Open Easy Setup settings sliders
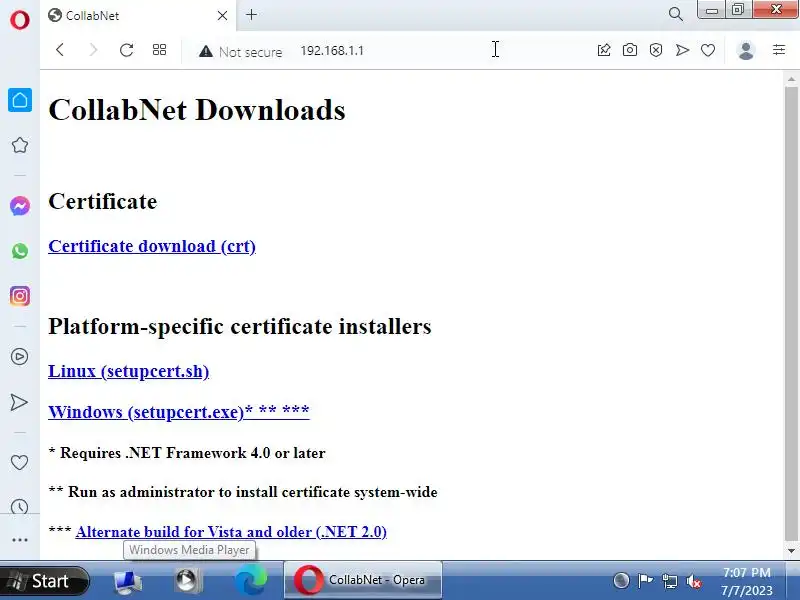Screen dimensions: 800x600 pyautogui.click(x=779, y=50)
